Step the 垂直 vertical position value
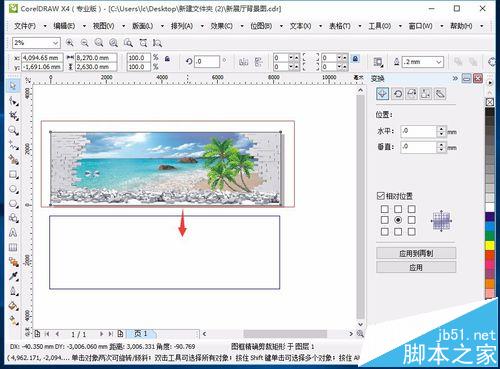500x369 pixels. click(x=442, y=147)
